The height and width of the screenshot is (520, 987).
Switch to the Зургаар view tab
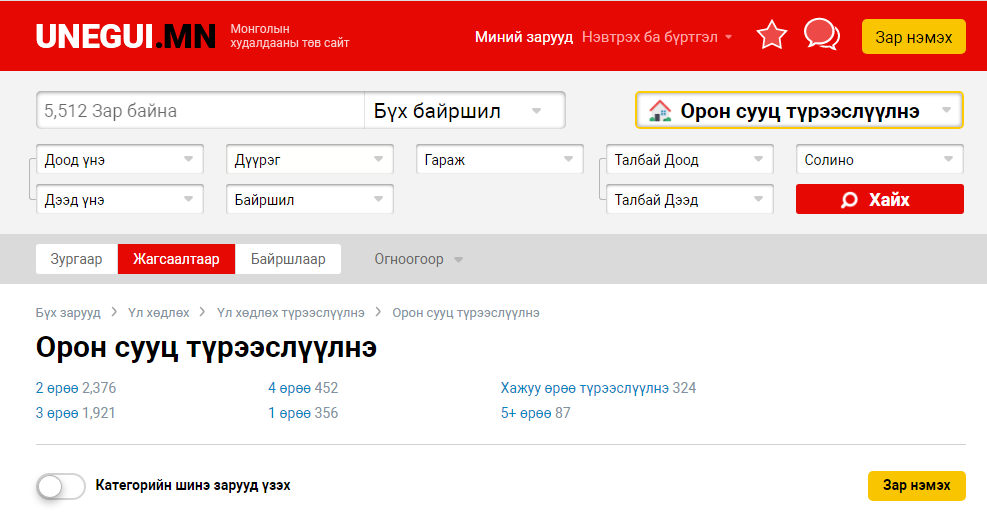pos(77,259)
